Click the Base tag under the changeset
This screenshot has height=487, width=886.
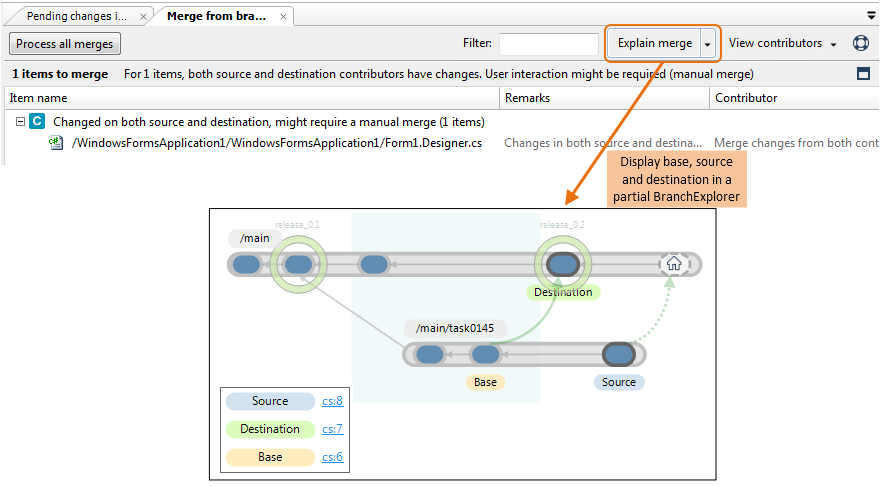[x=485, y=382]
